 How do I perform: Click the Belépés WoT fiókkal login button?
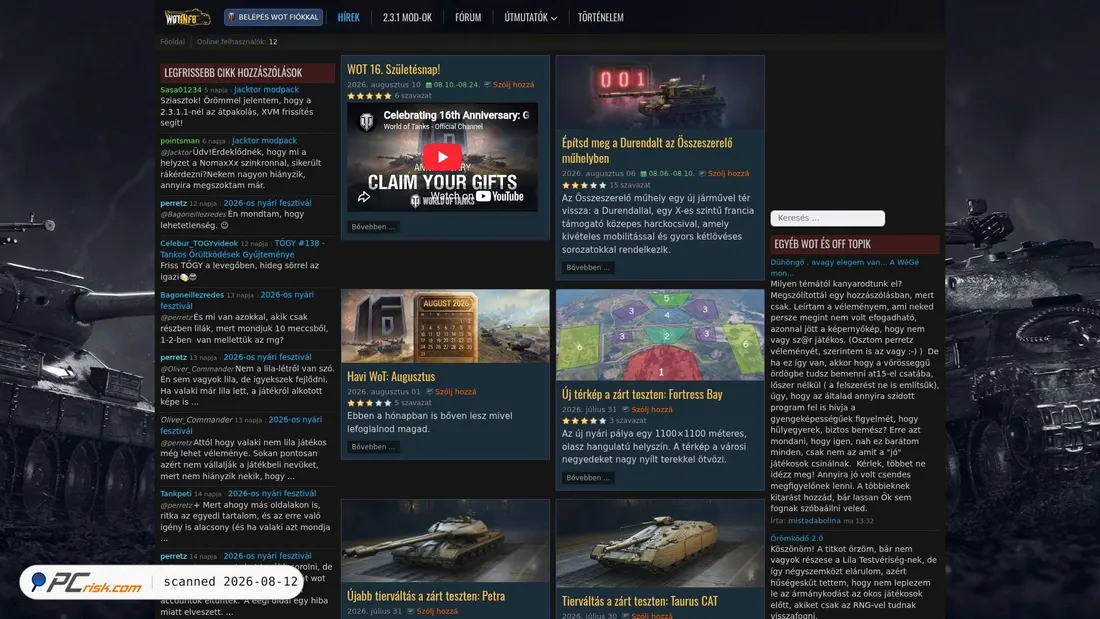(x=274, y=17)
